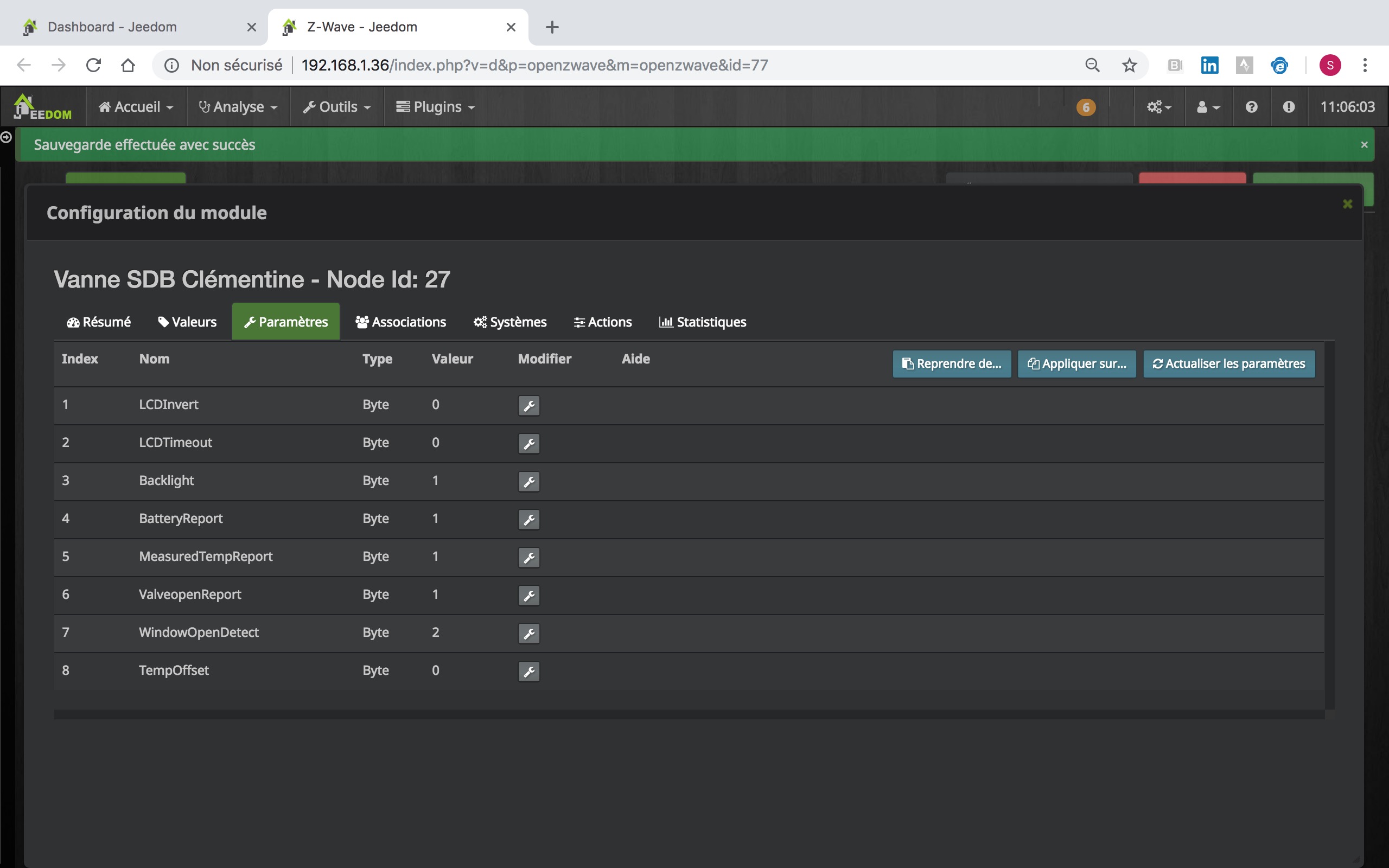1389x868 pixels.
Task: Click the modify icon for LCDTimeout
Action: coord(528,443)
